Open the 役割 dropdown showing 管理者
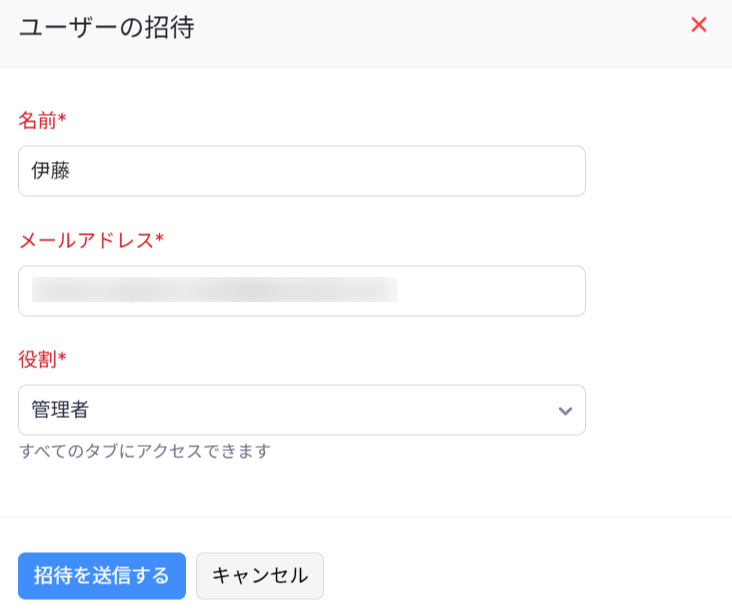 [x=301, y=410]
